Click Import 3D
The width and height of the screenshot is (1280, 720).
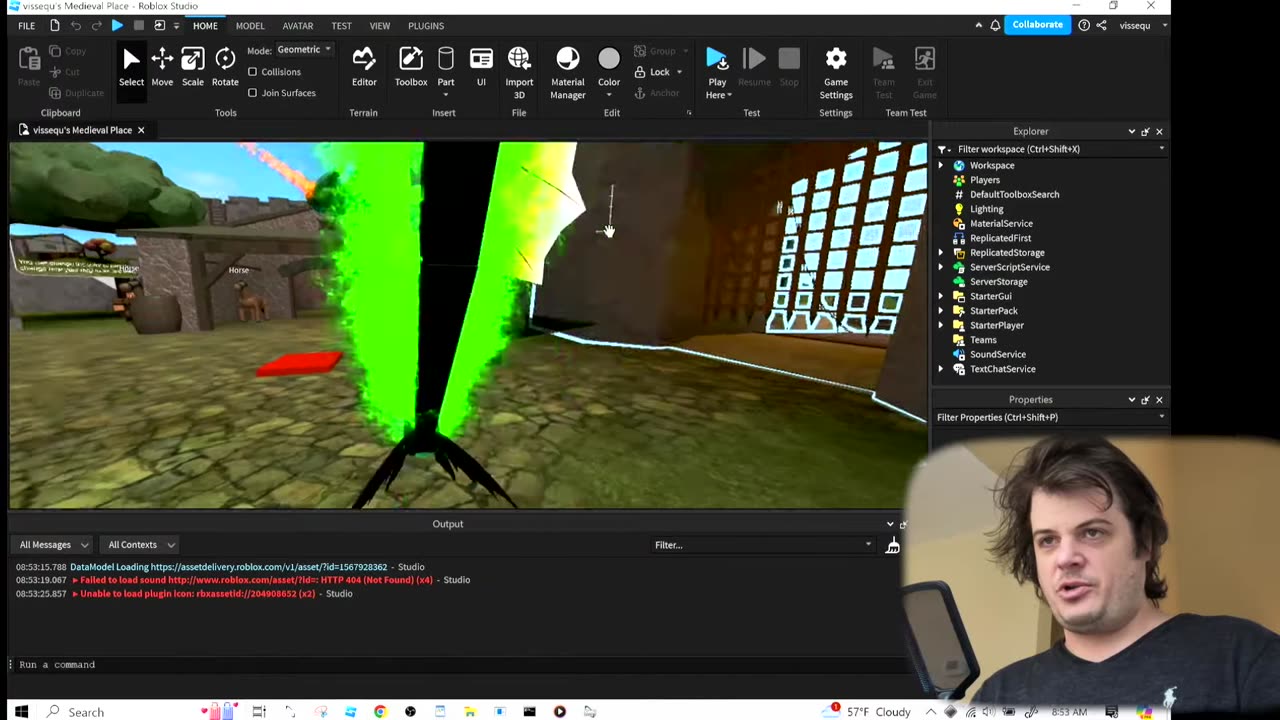pyautogui.click(x=519, y=73)
